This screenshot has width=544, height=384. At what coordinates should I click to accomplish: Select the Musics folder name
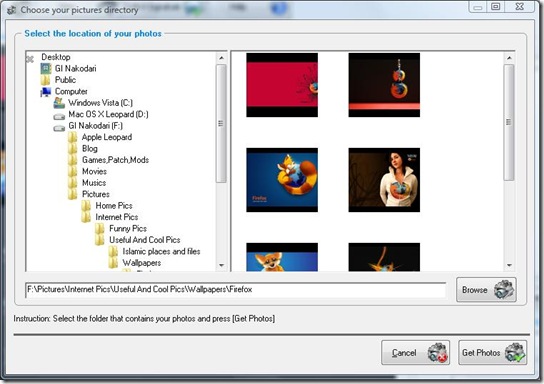(x=94, y=183)
